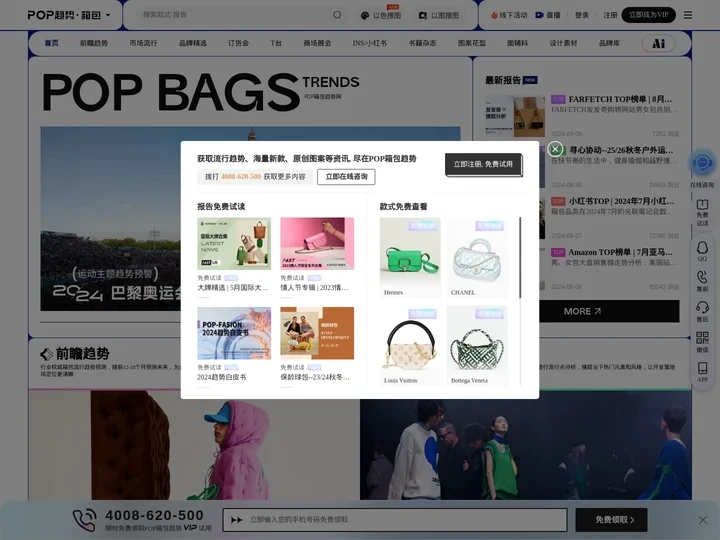Screen dimensions: 720x540
Task: Open QQ contact icon in sidebar
Action: [702, 251]
